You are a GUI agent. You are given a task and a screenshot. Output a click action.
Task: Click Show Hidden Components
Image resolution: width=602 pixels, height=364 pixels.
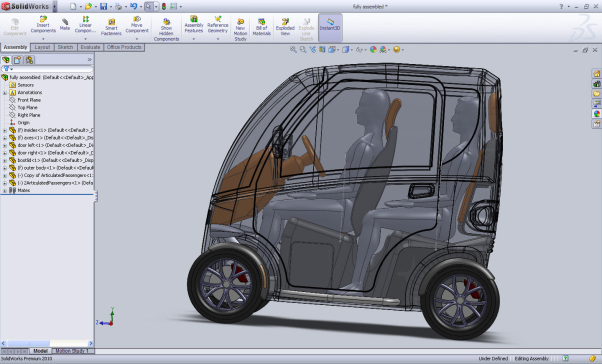166,30
